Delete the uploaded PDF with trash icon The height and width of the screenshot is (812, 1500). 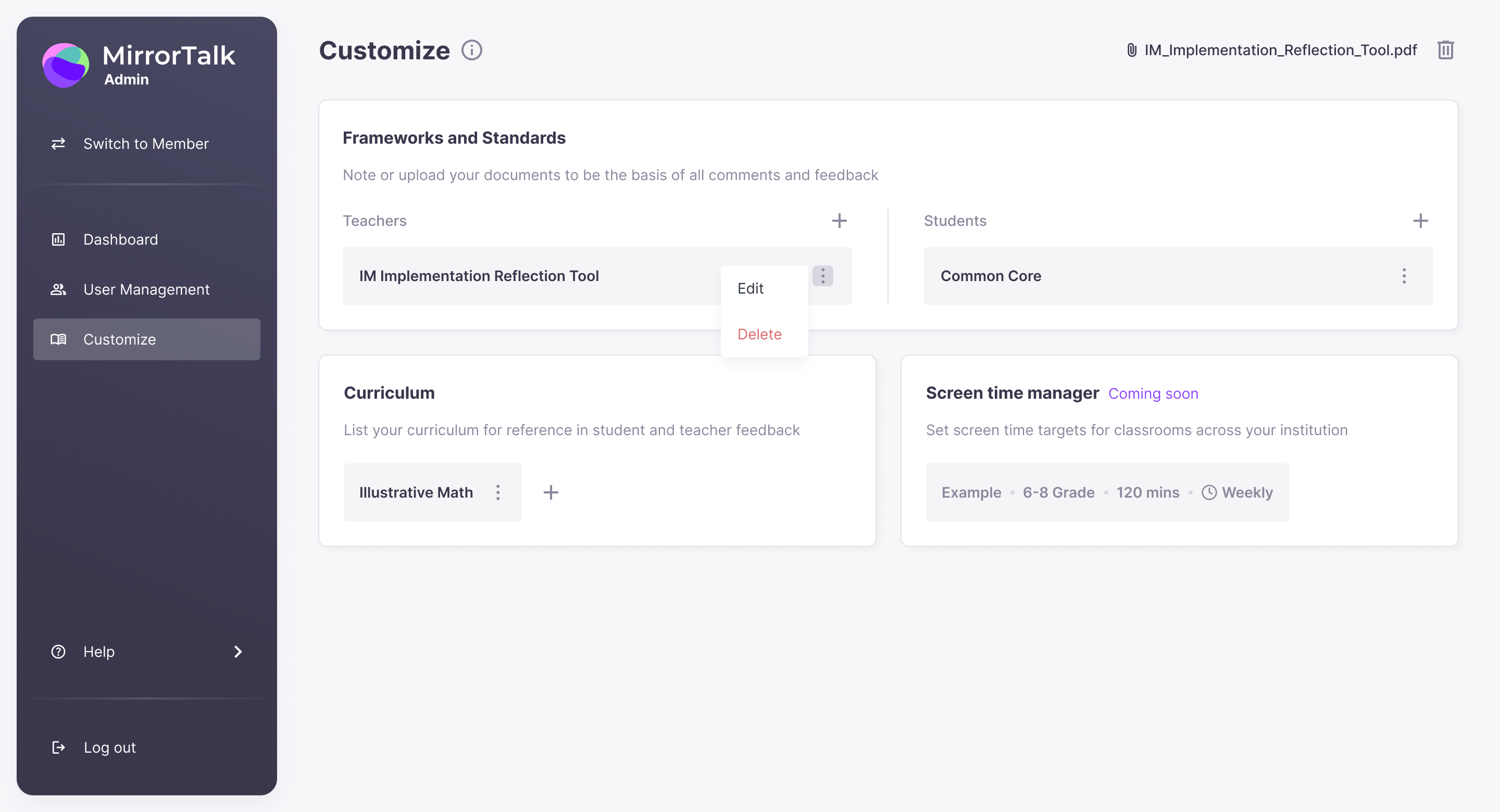pos(1445,50)
